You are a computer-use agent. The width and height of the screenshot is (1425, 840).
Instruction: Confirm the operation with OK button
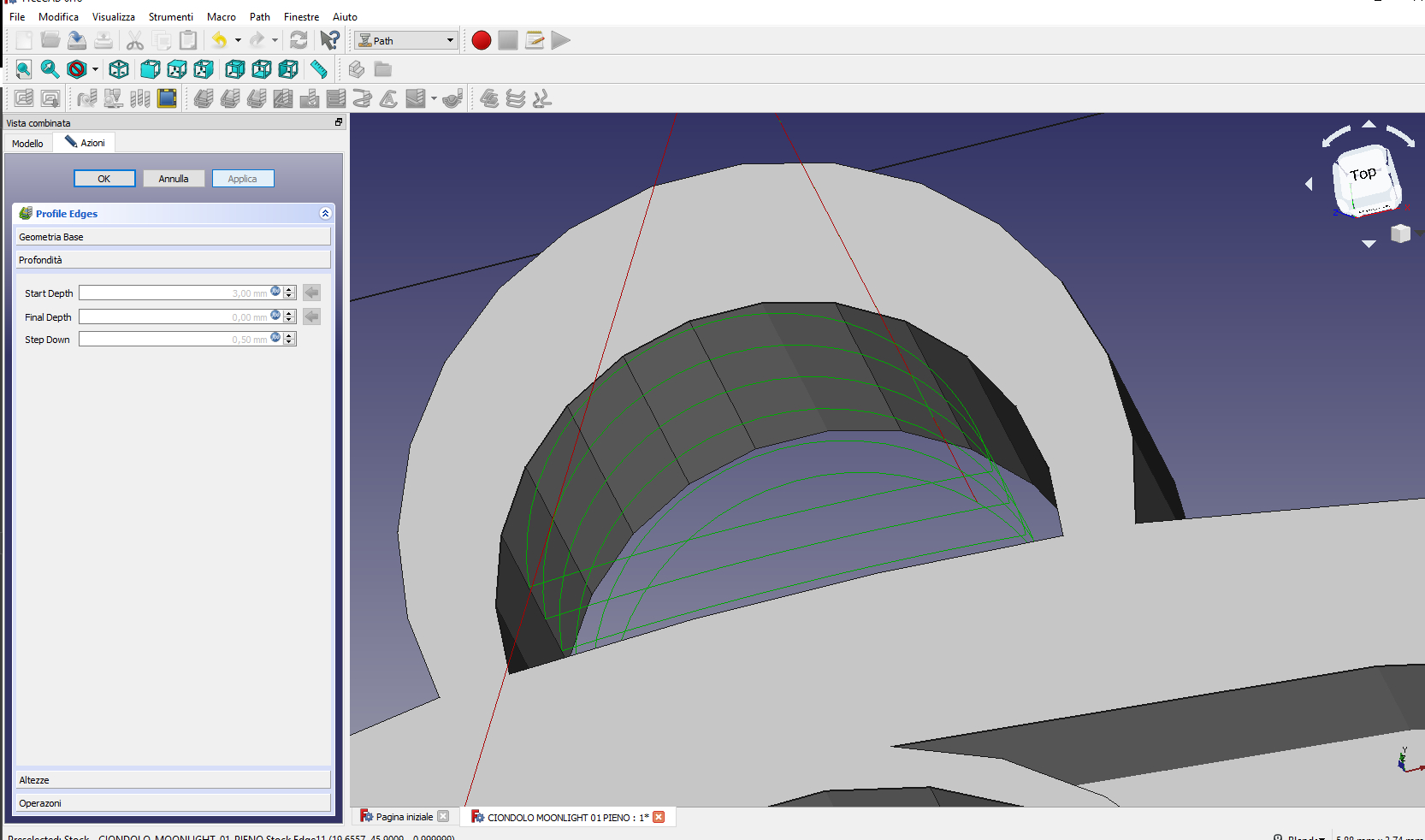[x=104, y=179]
